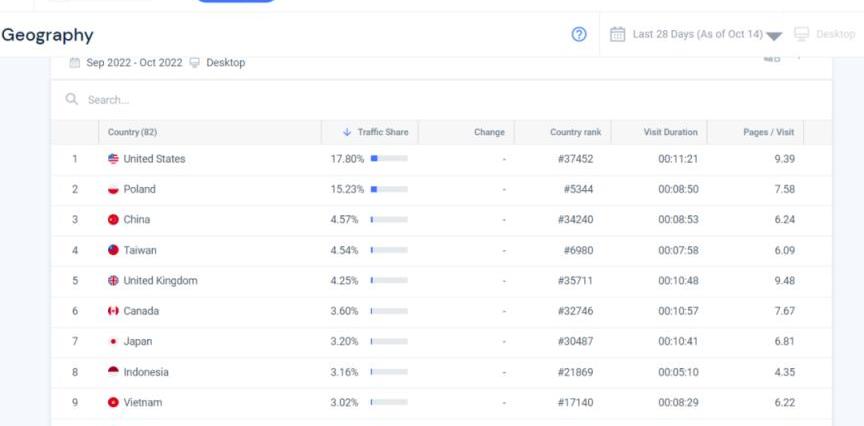The width and height of the screenshot is (864, 426).
Task: Click the Country (82) column header
Action: coord(132,132)
